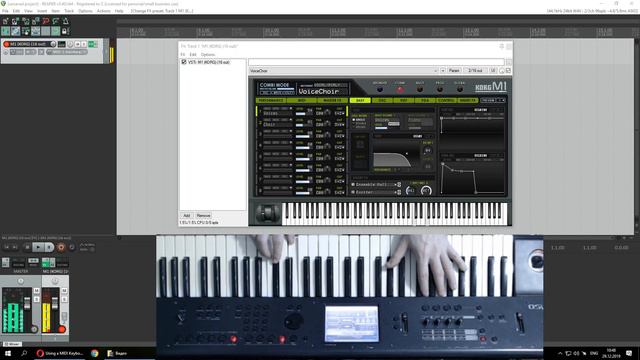Toggle locking toolbar icon
The width and height of the screenshot is (640, 360).
click(x=65, y=31)
